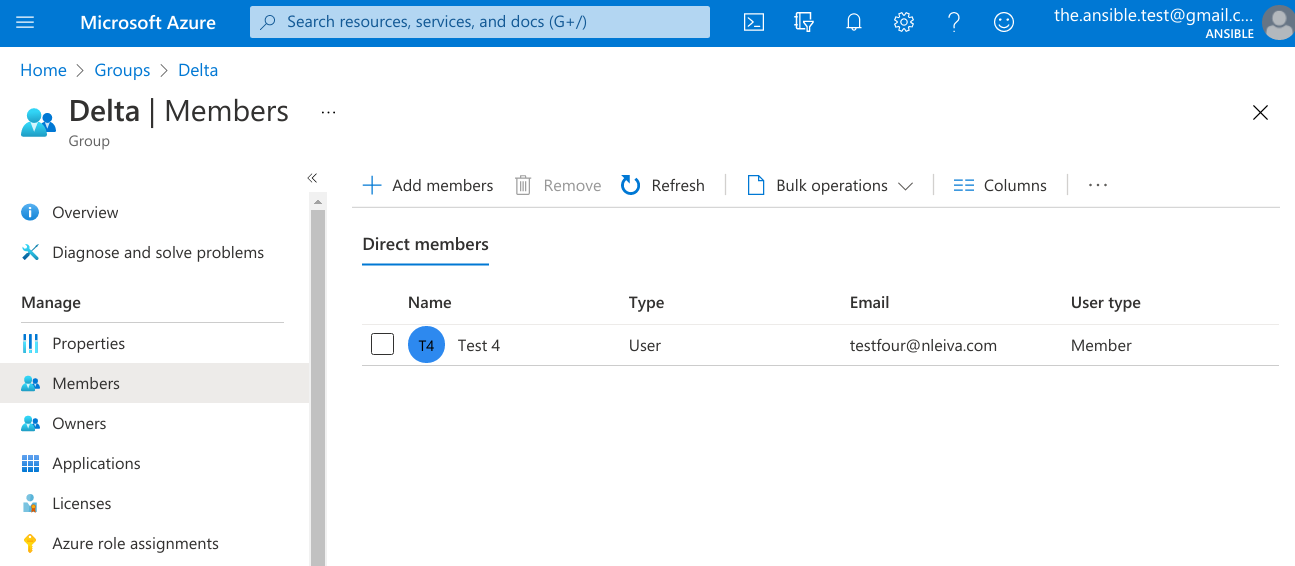The width and height of the screenshot is (1295, 566).
Task: Go to the Groups breadcrumb link
Action: click(122, 70)
